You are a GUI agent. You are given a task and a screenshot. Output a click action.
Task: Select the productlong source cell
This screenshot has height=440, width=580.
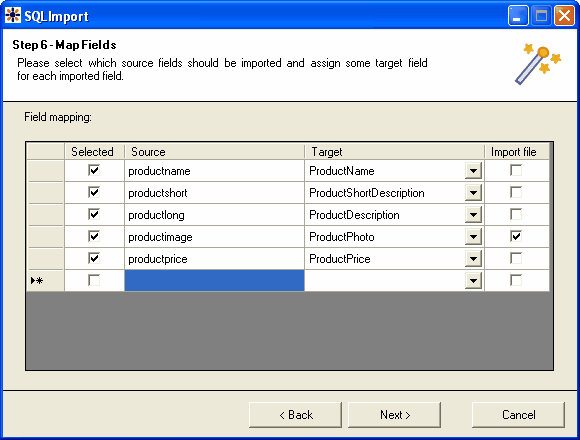214,215
